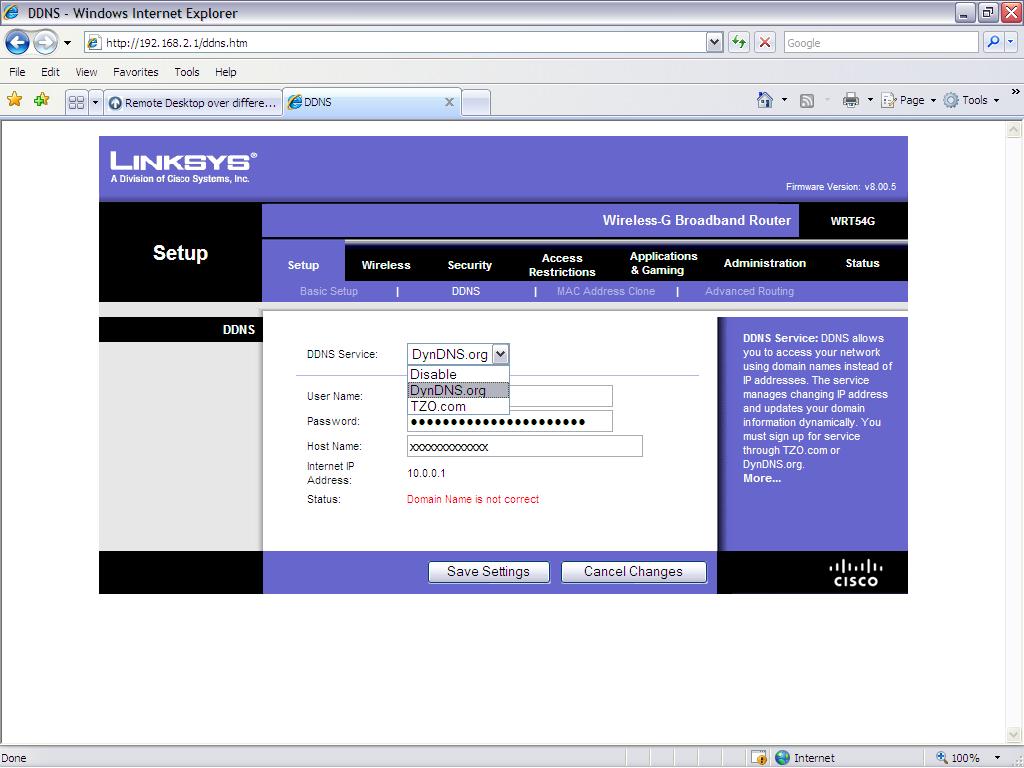The width and height of the screenshot is (1024, 768).
Task: Open the View menu
Action: (x=86, y=72)
